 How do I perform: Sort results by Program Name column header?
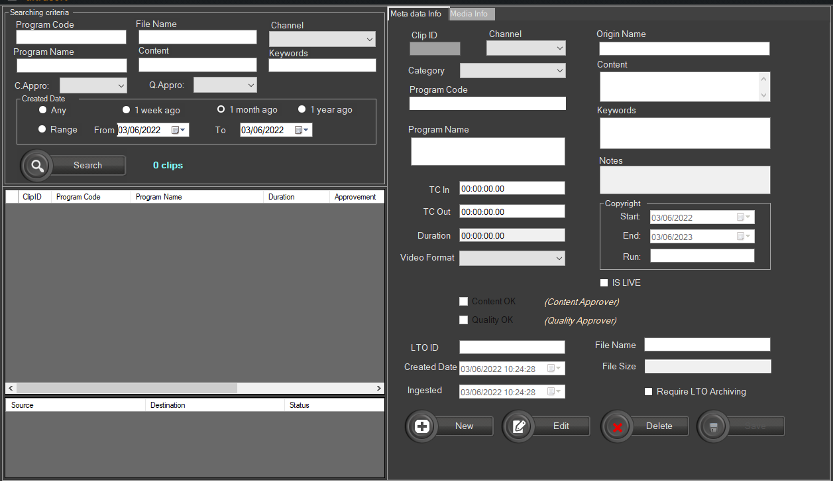click(x=159, y=197)
